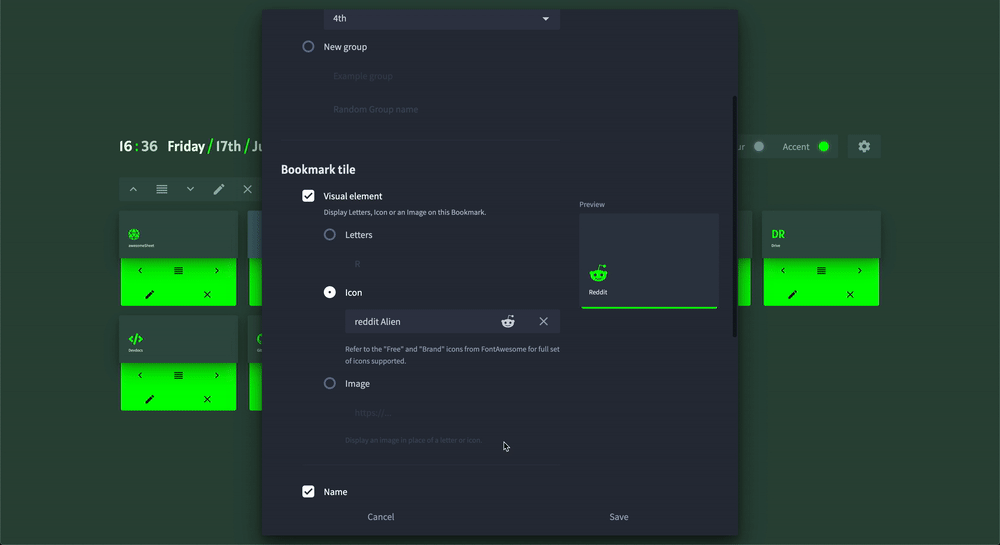This screenshot has width=1000, height=545.
Task: Click the reddit alien icon in icon field
Action: click(x=508, y=321)
